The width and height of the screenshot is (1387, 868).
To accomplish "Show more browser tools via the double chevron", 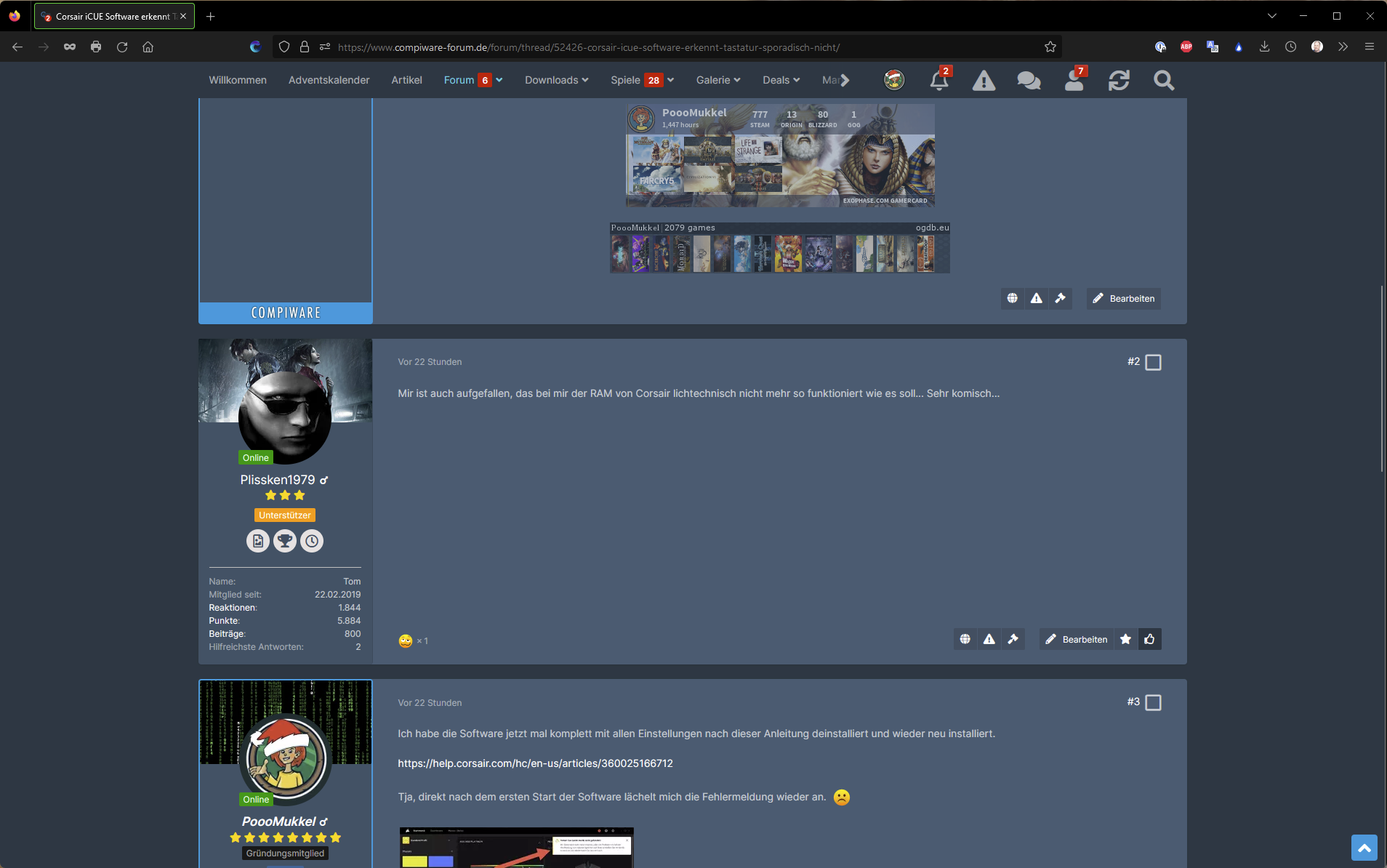I will tap(1343, 47).
